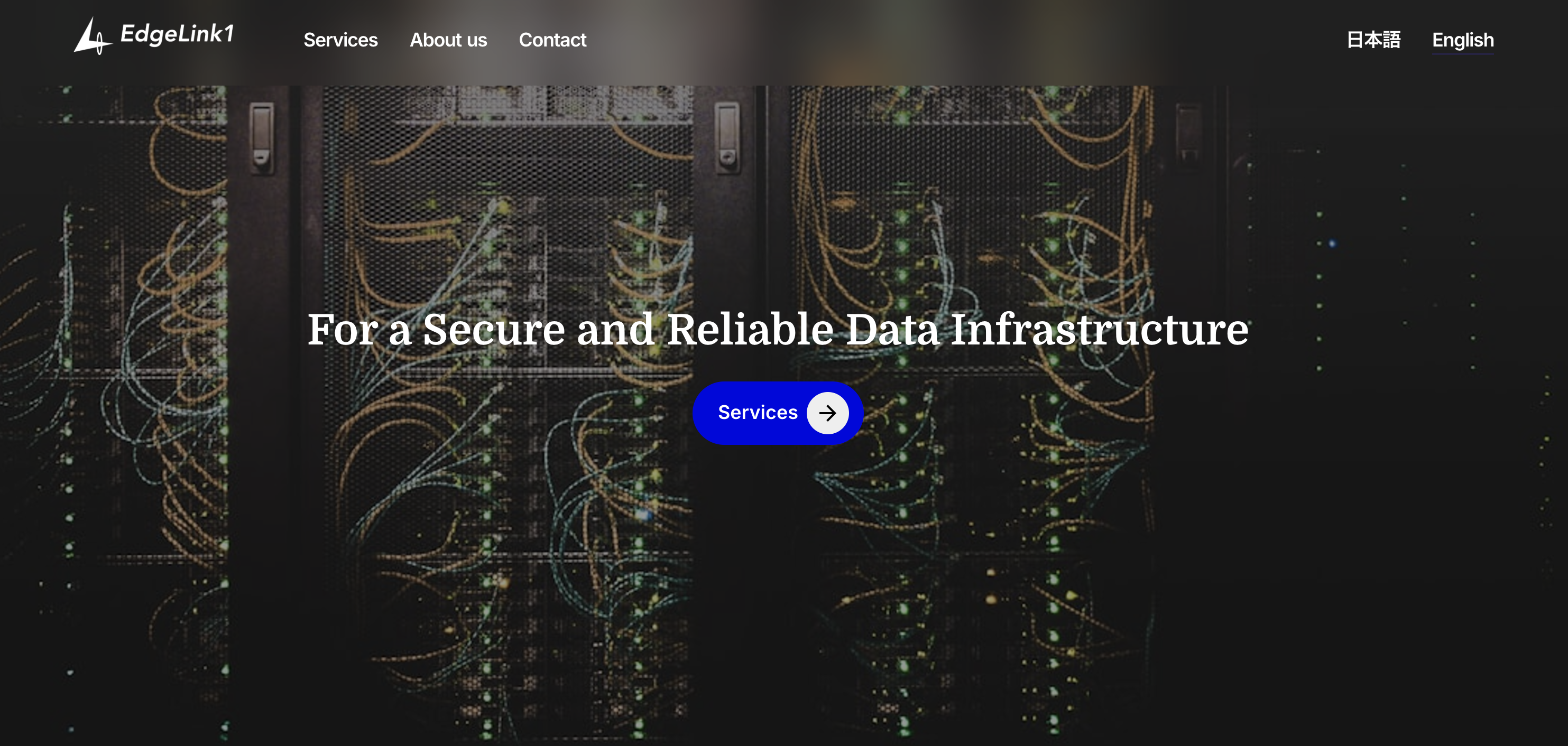Open the Contact page from header

tap(552, 40)
